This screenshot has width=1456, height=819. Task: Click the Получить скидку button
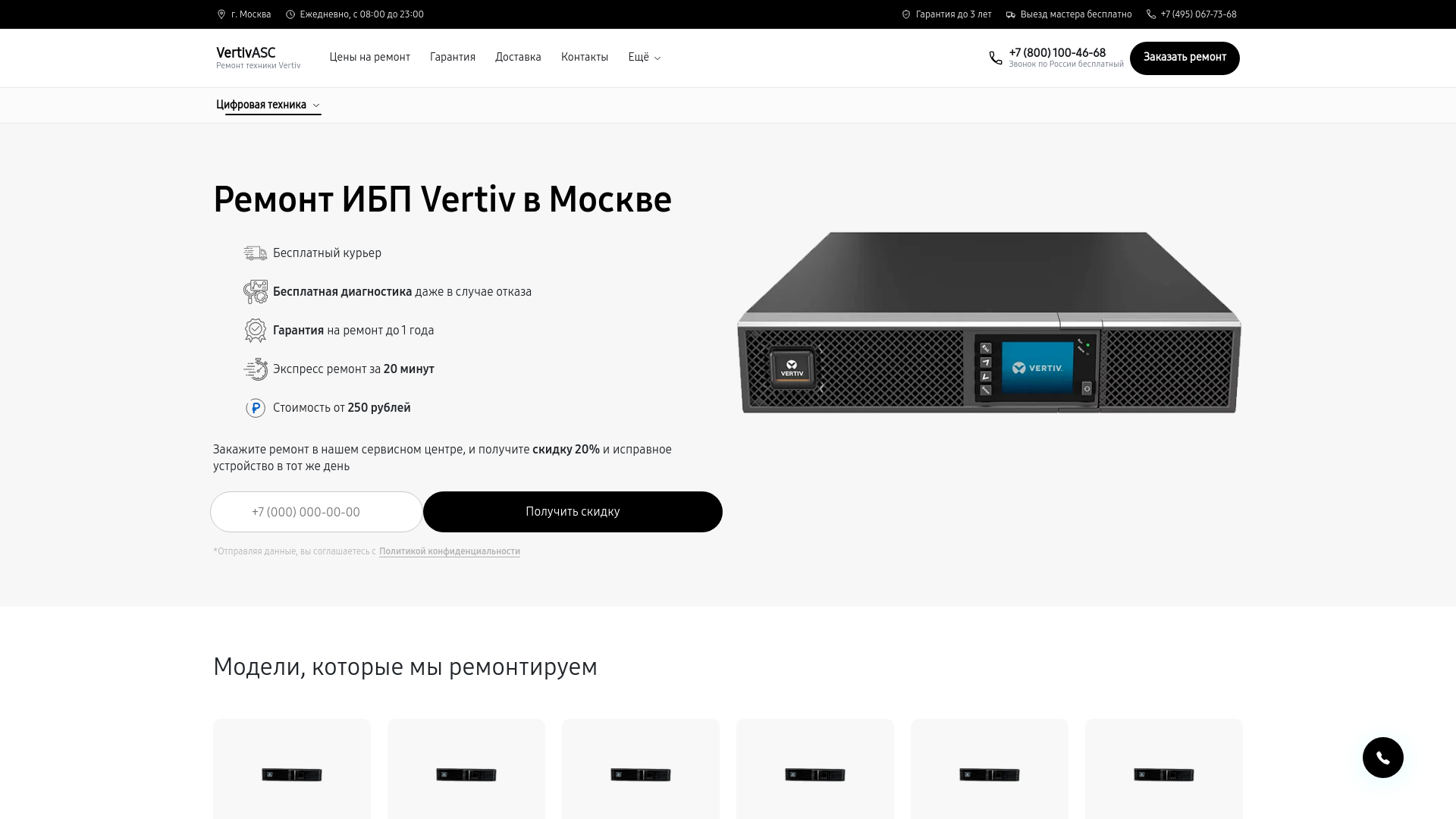coord(573,512)
